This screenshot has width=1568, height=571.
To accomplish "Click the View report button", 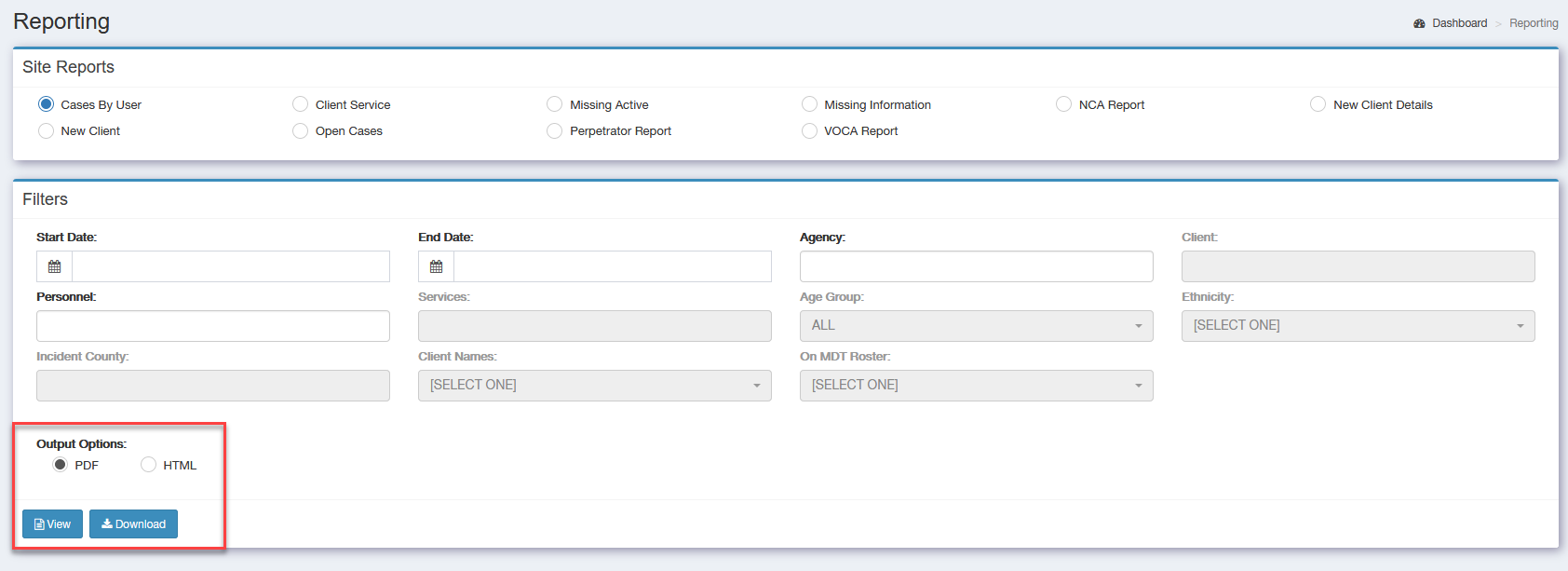I will [x=52, y=524].
